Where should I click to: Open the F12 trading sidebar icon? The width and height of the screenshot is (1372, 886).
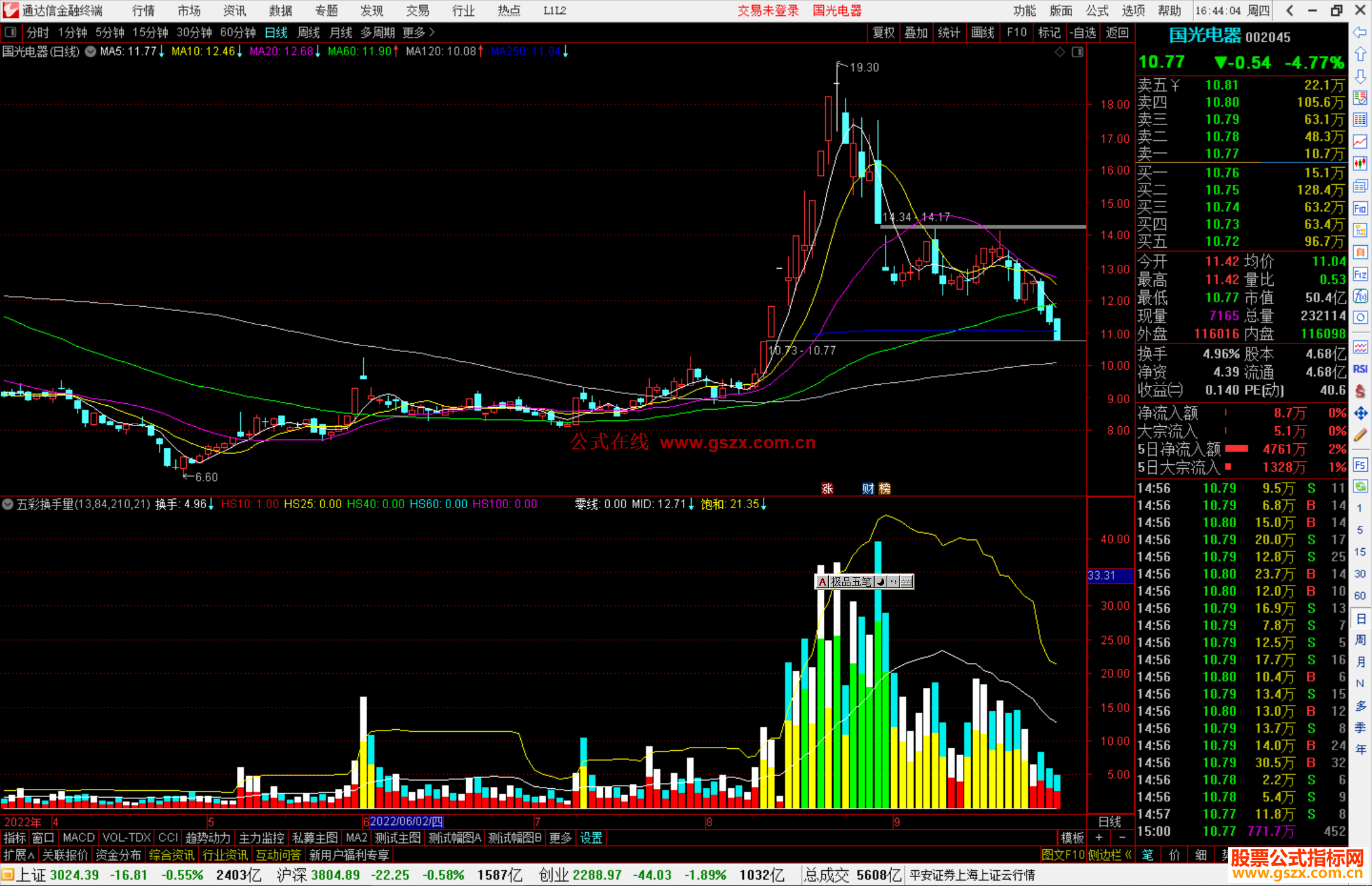pyautogui.click(x=1360, y=274)
